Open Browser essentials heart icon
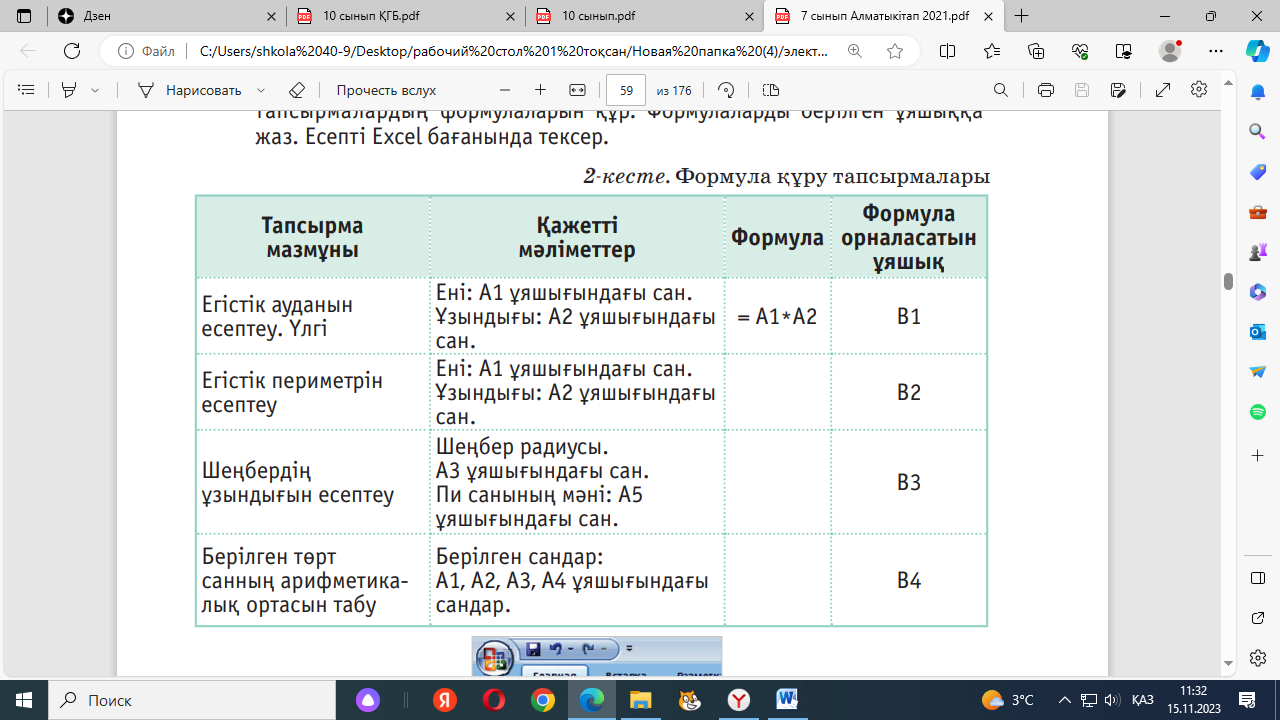 [x=1080, y=51]
